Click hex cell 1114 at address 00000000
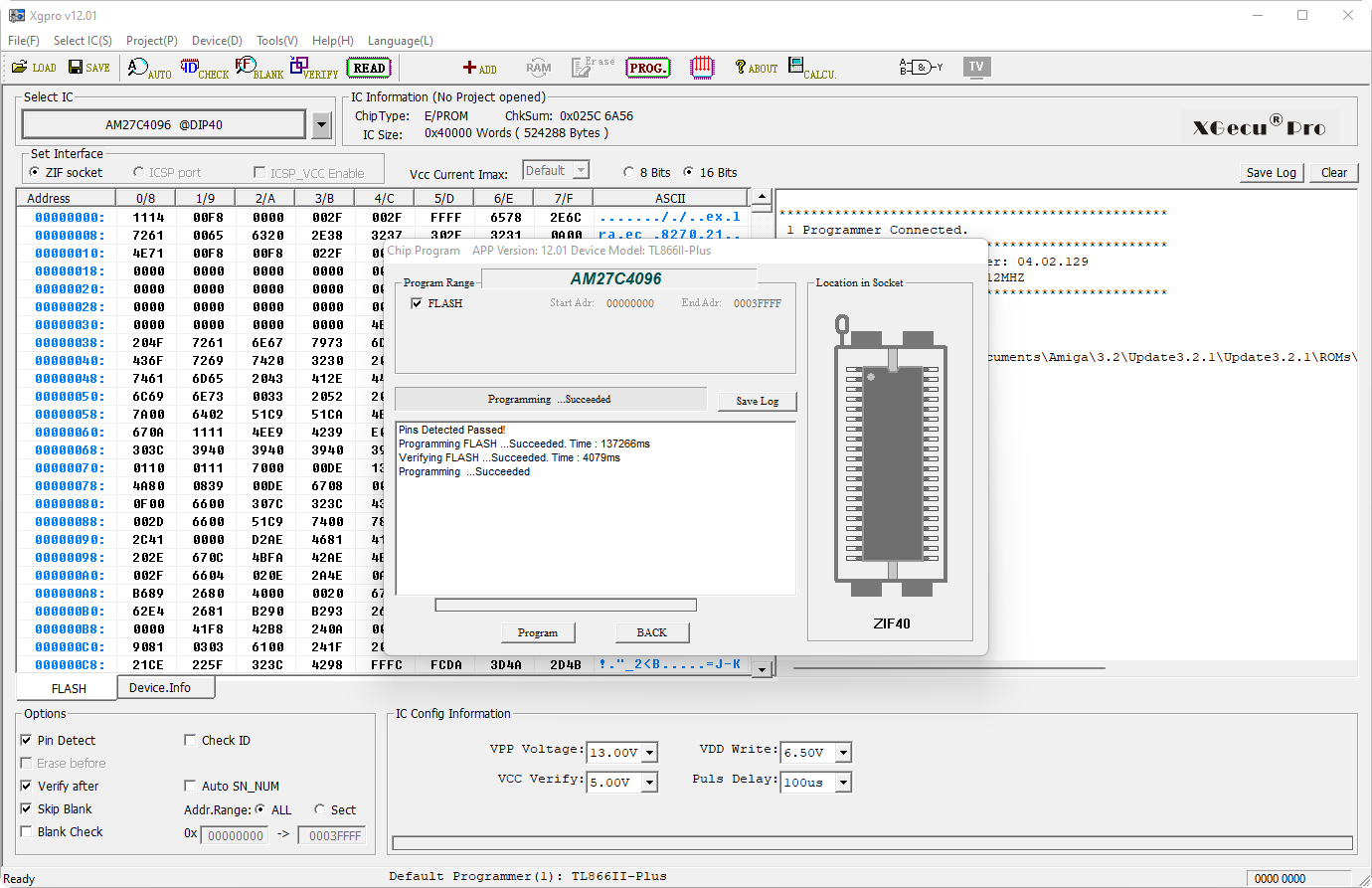 [148, 217]
